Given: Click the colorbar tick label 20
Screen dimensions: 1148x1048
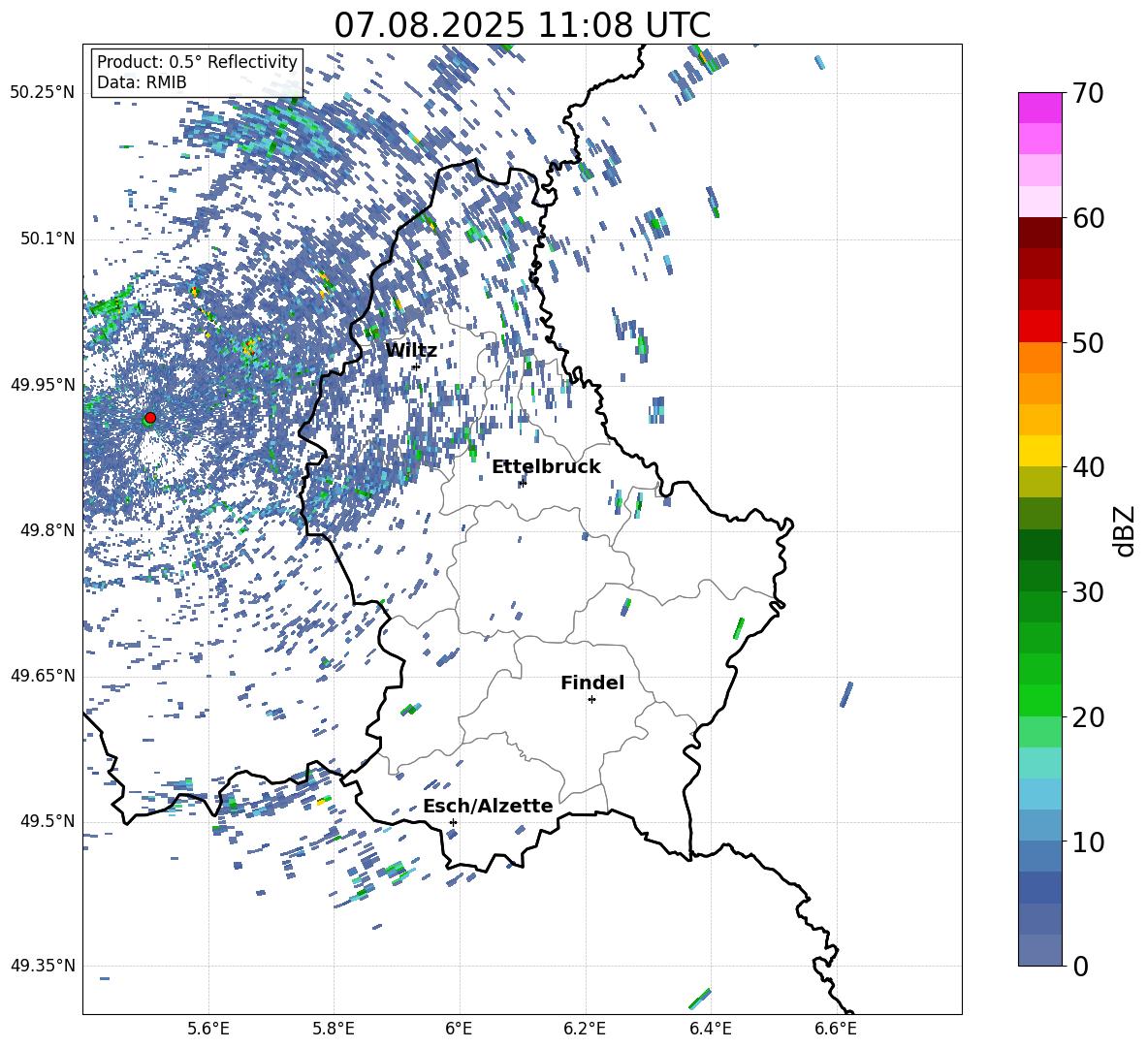Looking at the screenshot, I should [1089, 717].
